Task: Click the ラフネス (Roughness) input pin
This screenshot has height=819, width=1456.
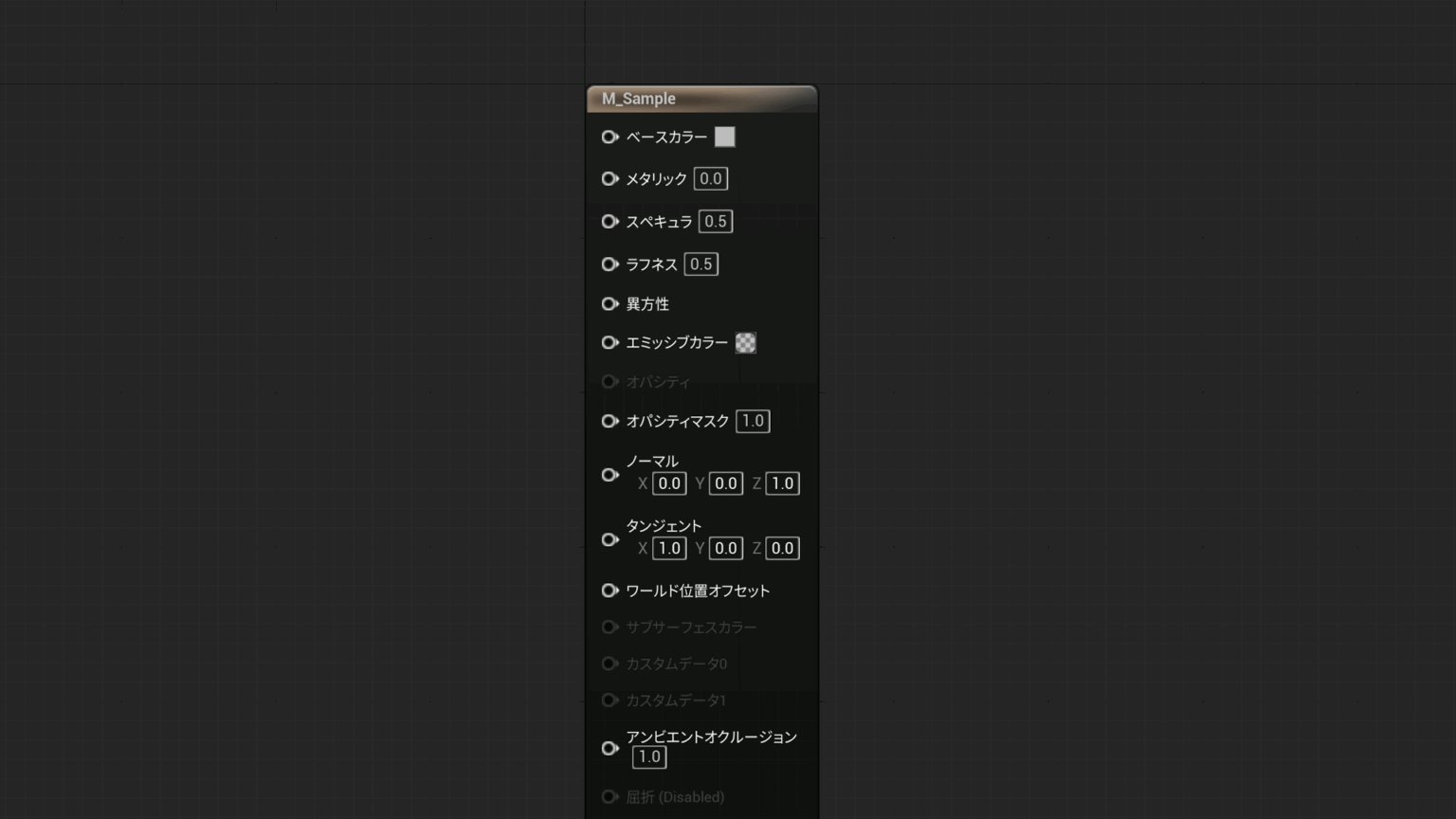Action: click(x=610, y=264)
